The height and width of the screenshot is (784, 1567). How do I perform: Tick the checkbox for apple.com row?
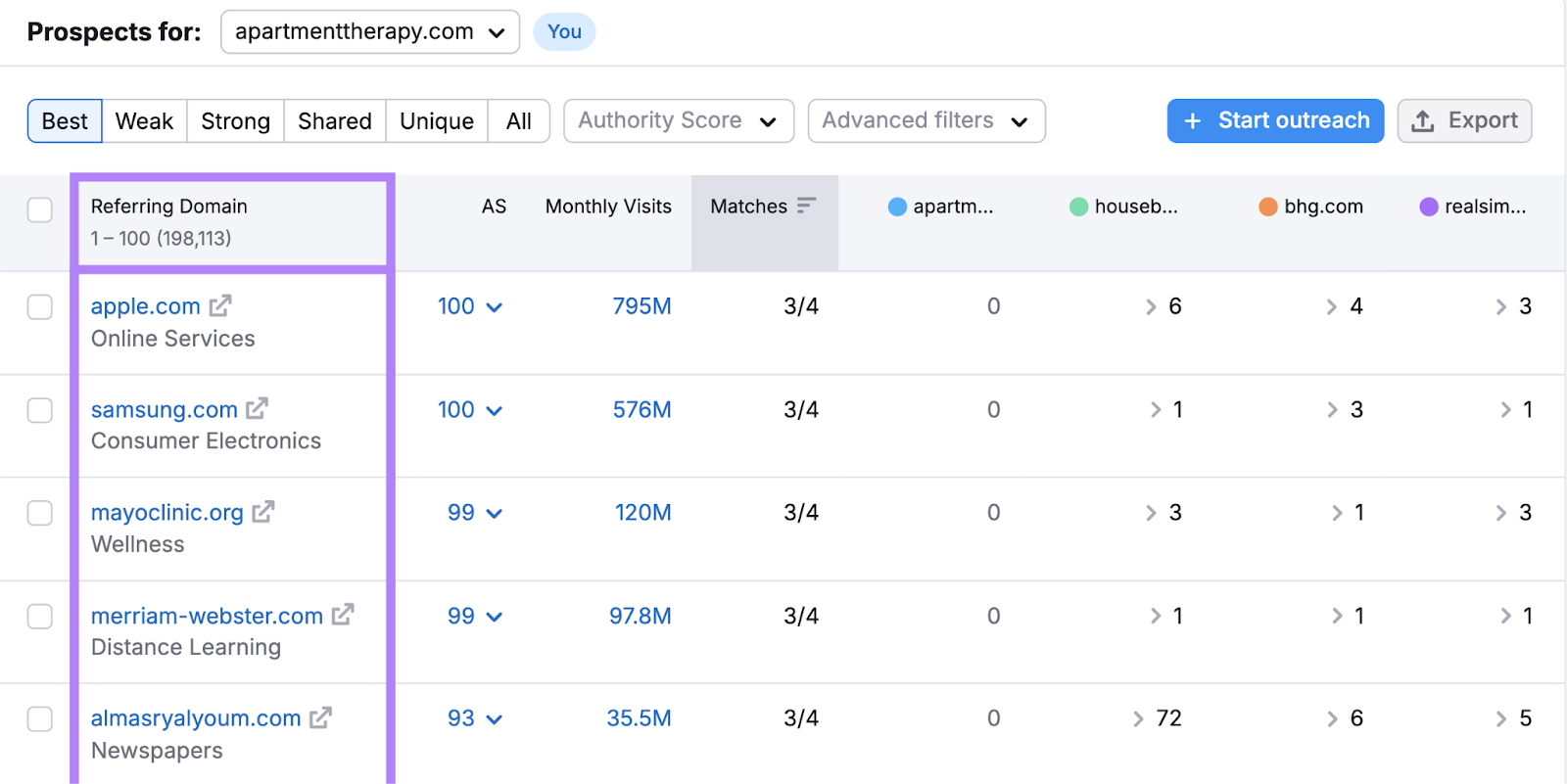pos(40,307)
